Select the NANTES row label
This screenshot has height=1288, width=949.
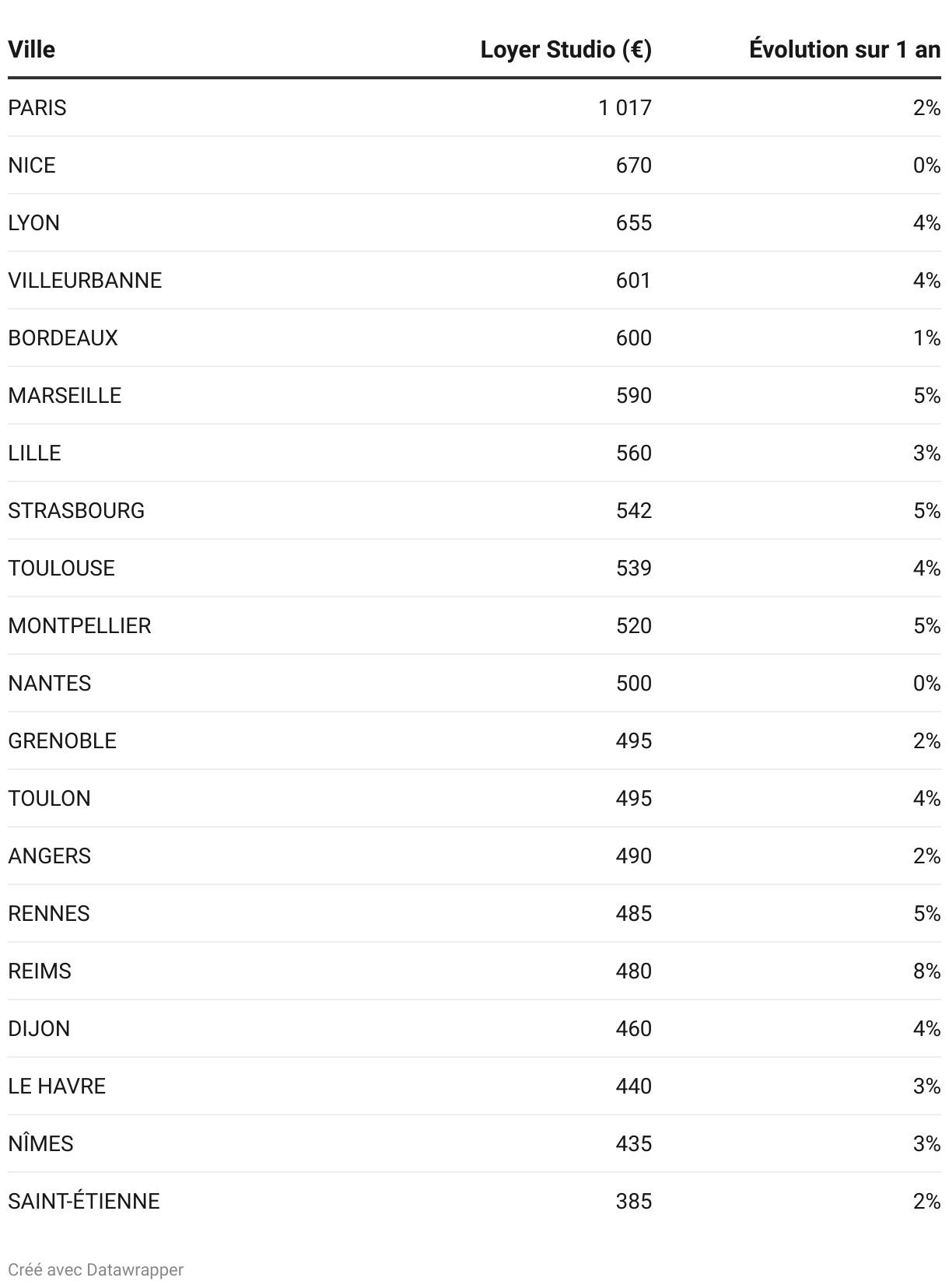[50, 683]
